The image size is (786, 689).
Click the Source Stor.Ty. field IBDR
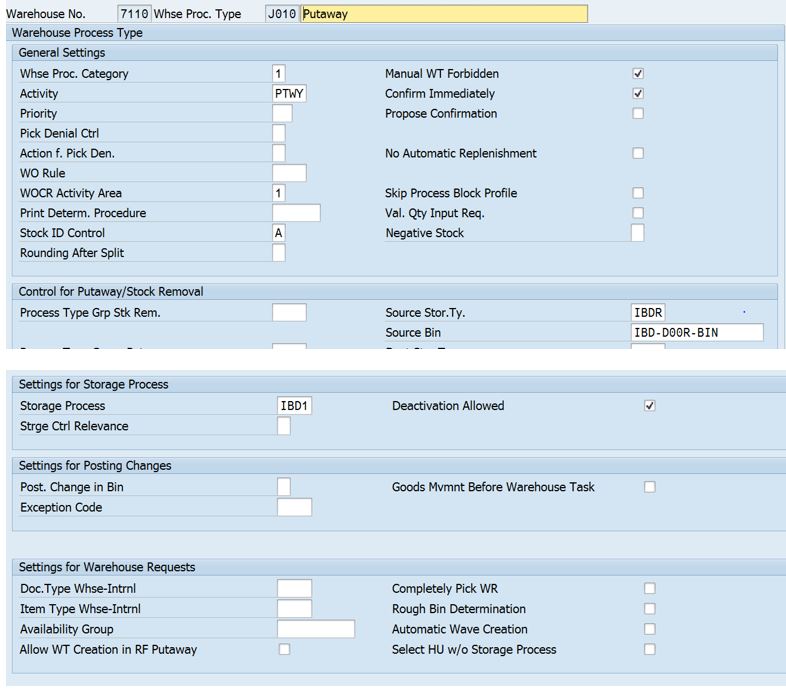[x=647, y=313]
